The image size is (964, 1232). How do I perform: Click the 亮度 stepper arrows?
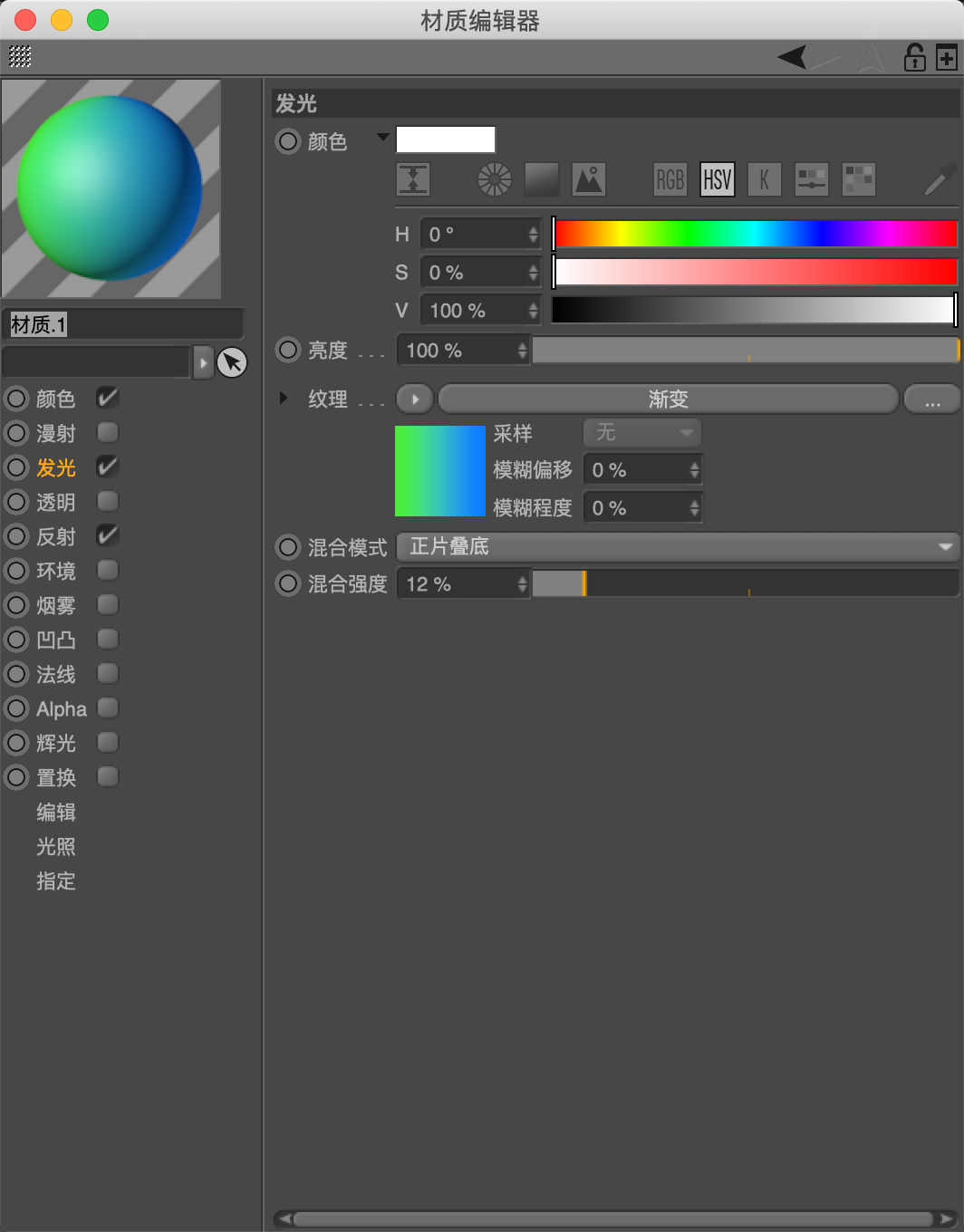point(522,351)
